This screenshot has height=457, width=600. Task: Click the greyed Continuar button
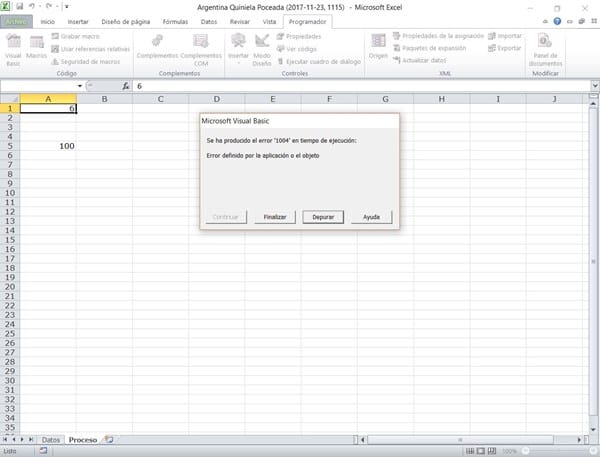click(x=226, y=217)
